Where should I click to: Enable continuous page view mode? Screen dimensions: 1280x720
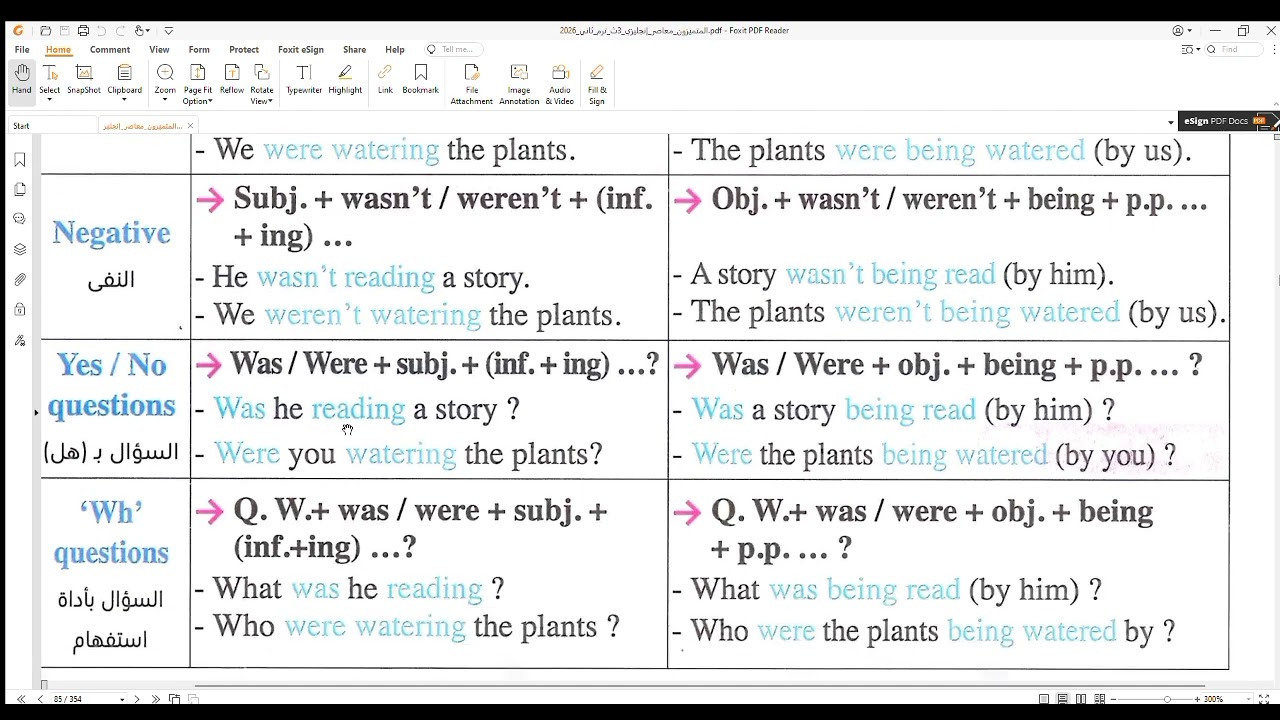pos(1062,699)
